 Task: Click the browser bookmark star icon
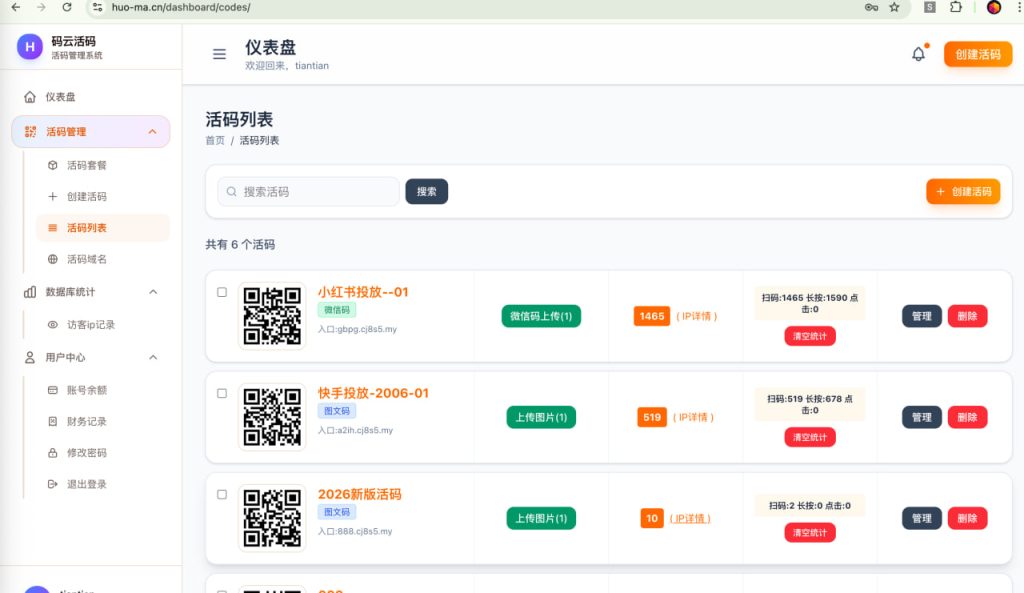(894, 7)
